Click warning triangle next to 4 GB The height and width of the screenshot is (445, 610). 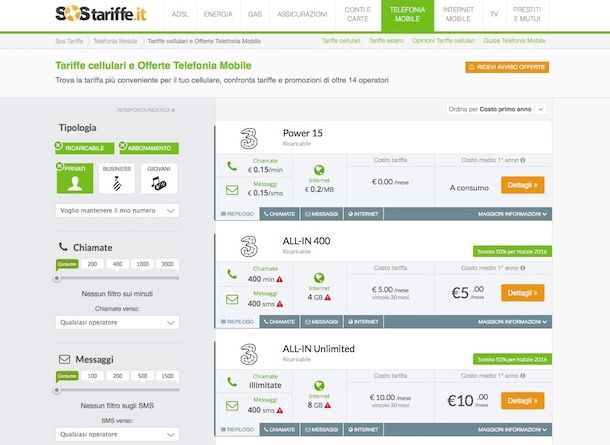pos(328,298)
